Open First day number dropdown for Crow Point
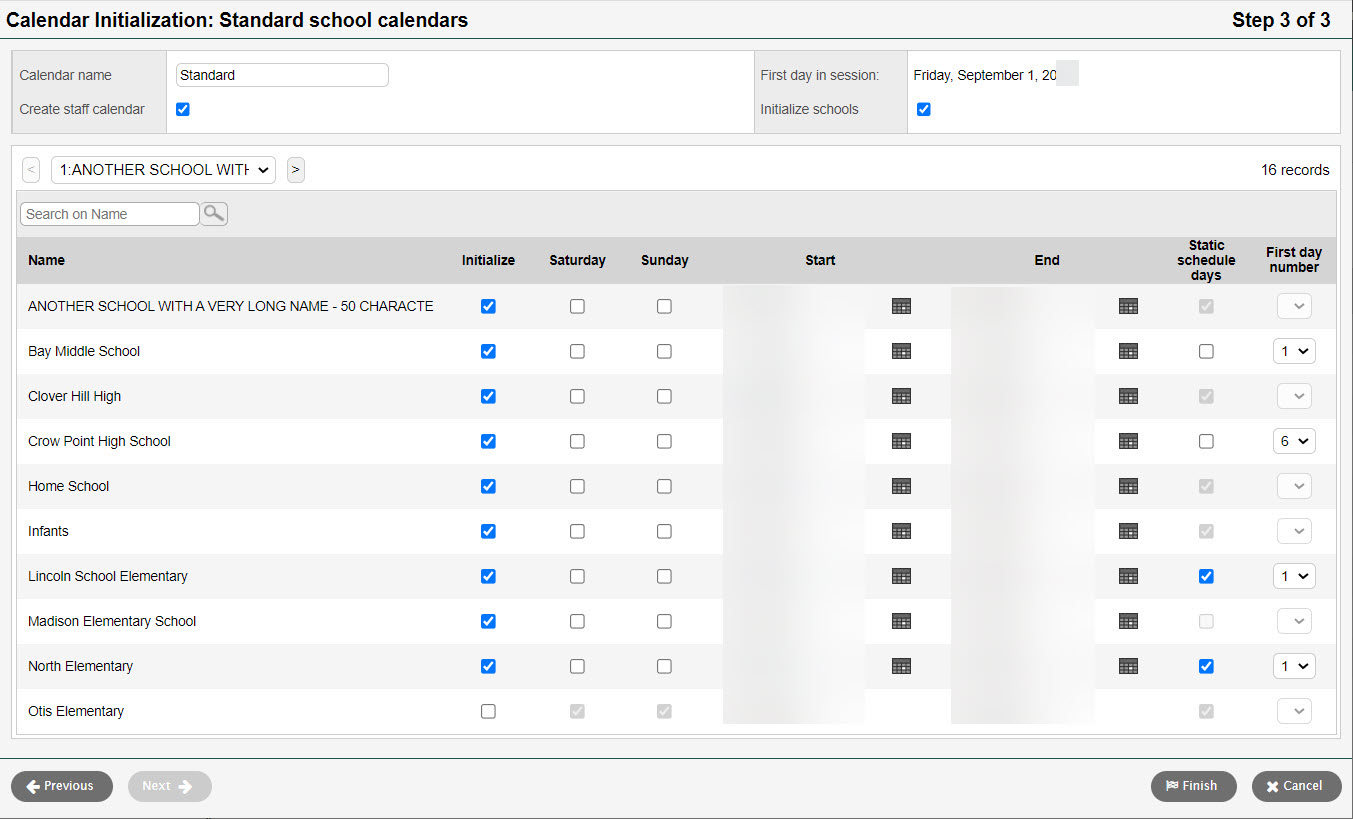This screenshot has width=1353, height=819. (x=1294, y=441)
